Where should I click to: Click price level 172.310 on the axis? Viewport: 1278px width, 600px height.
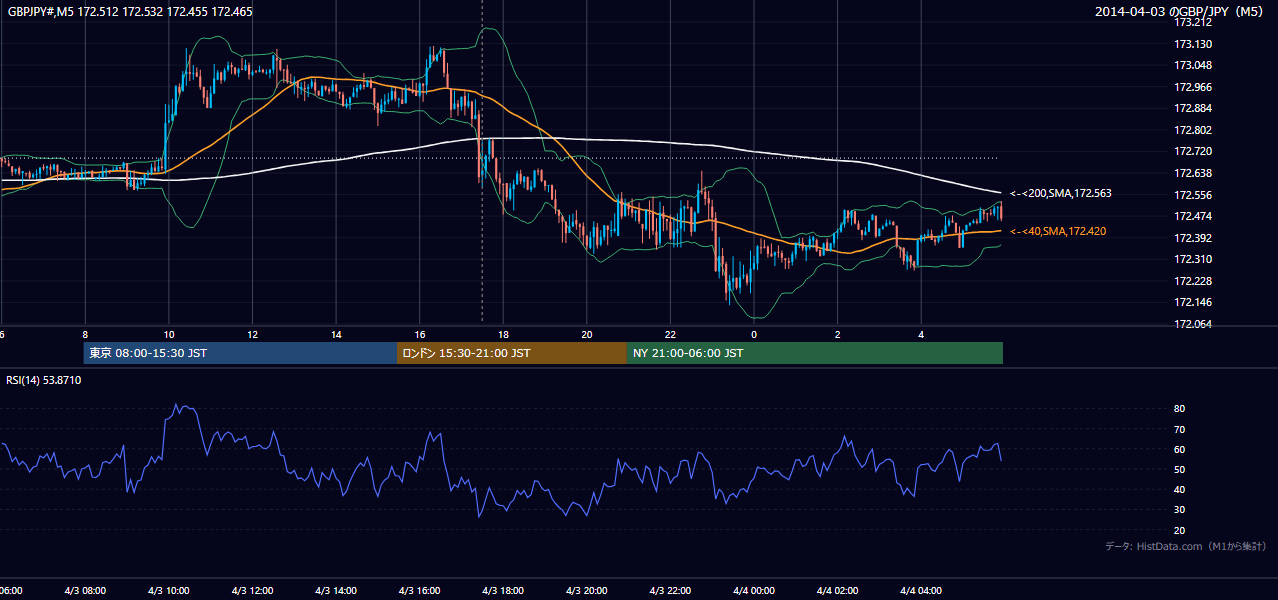point(1193,259)
